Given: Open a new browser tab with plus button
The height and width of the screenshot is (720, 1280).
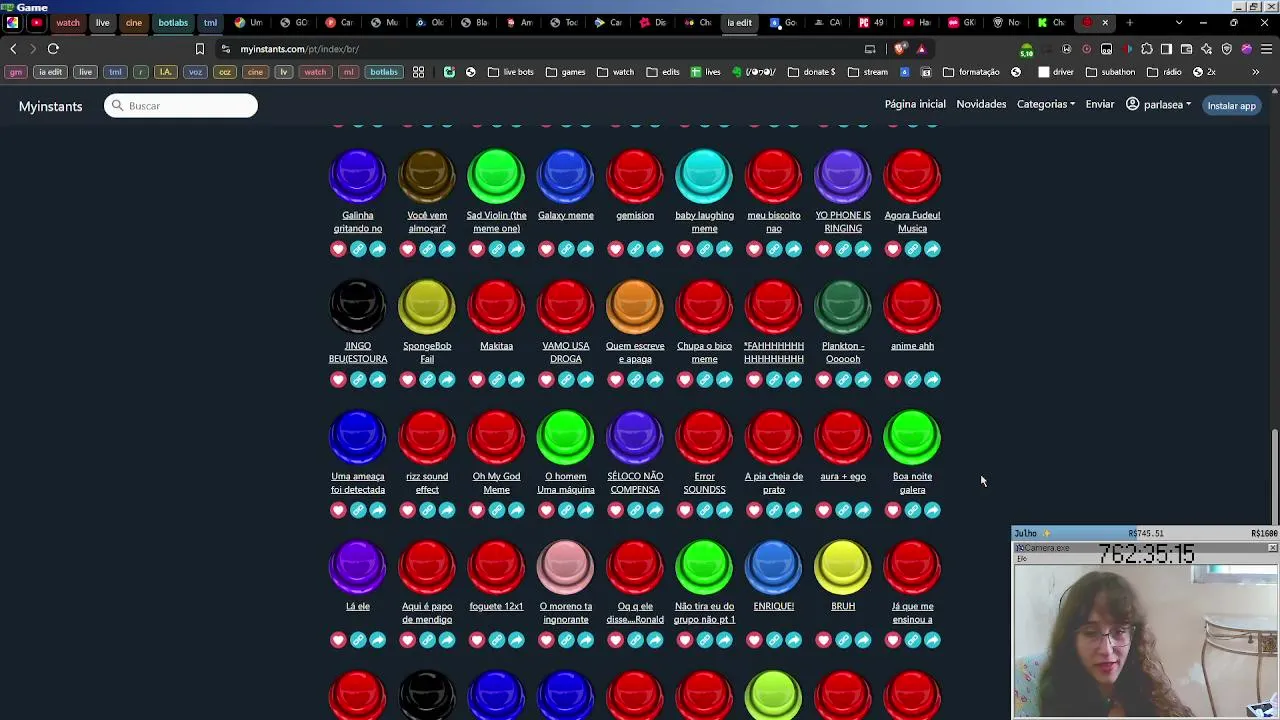Looking at the screenshot, I should click(x=1129, y=22).
